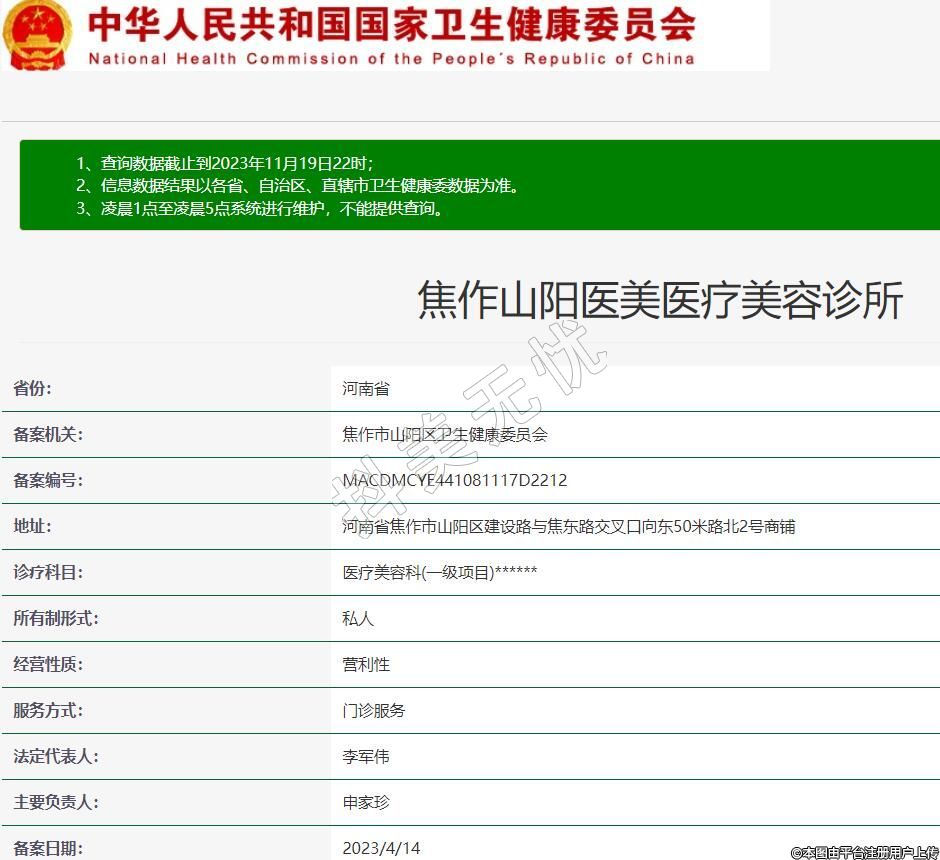
Task: Click the filing date 2023/4/14
Action: pyautogui.click(x=381, y=848)
